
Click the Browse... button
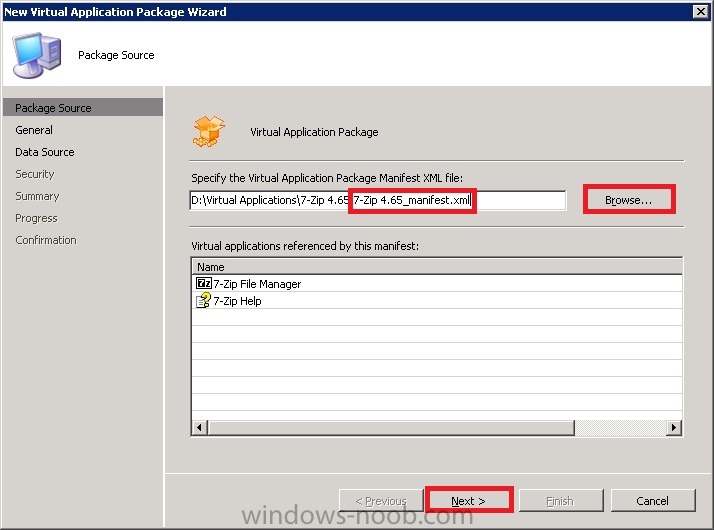pyautogui.click(x=629, y=200)
